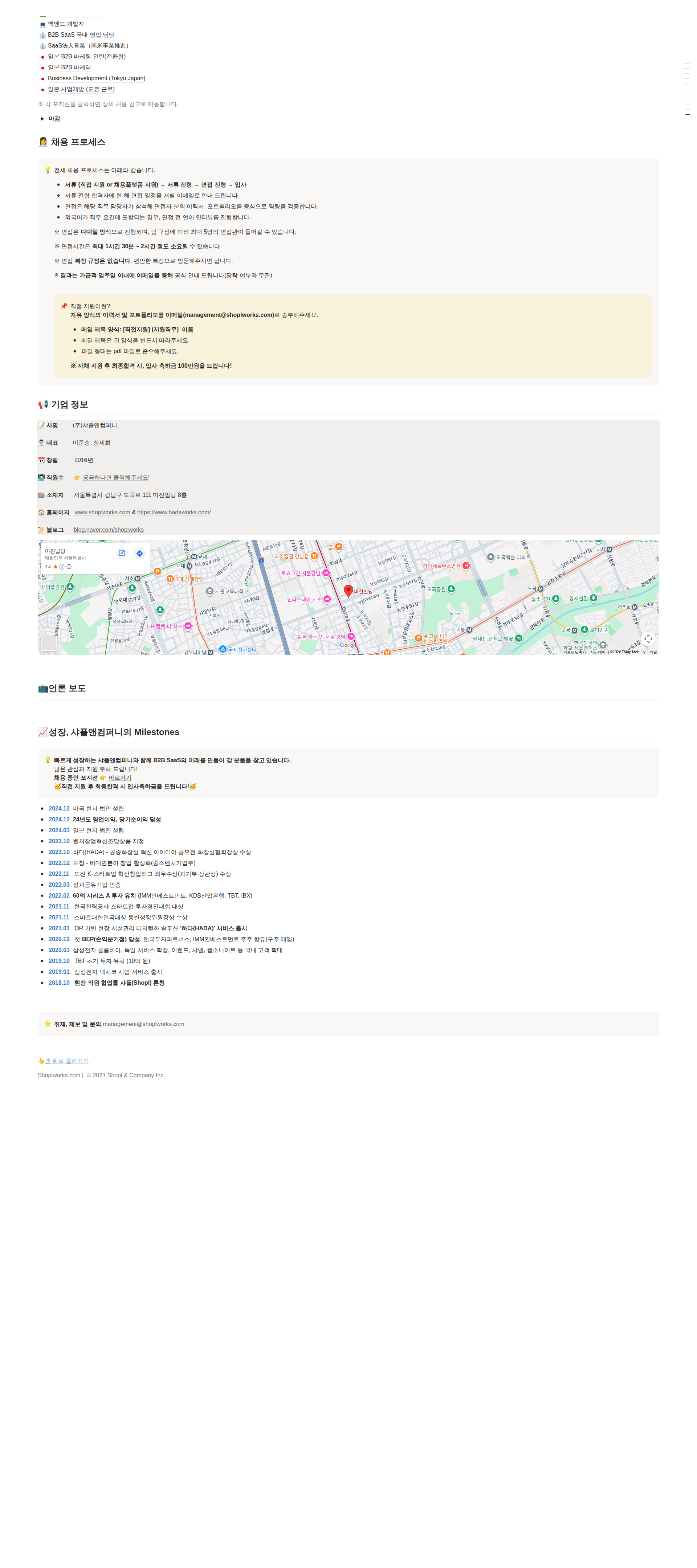Click the 신라스테이 서초 hotel marker
The width and height of the screenshot is (697, 1568).
tap(327, 599)
